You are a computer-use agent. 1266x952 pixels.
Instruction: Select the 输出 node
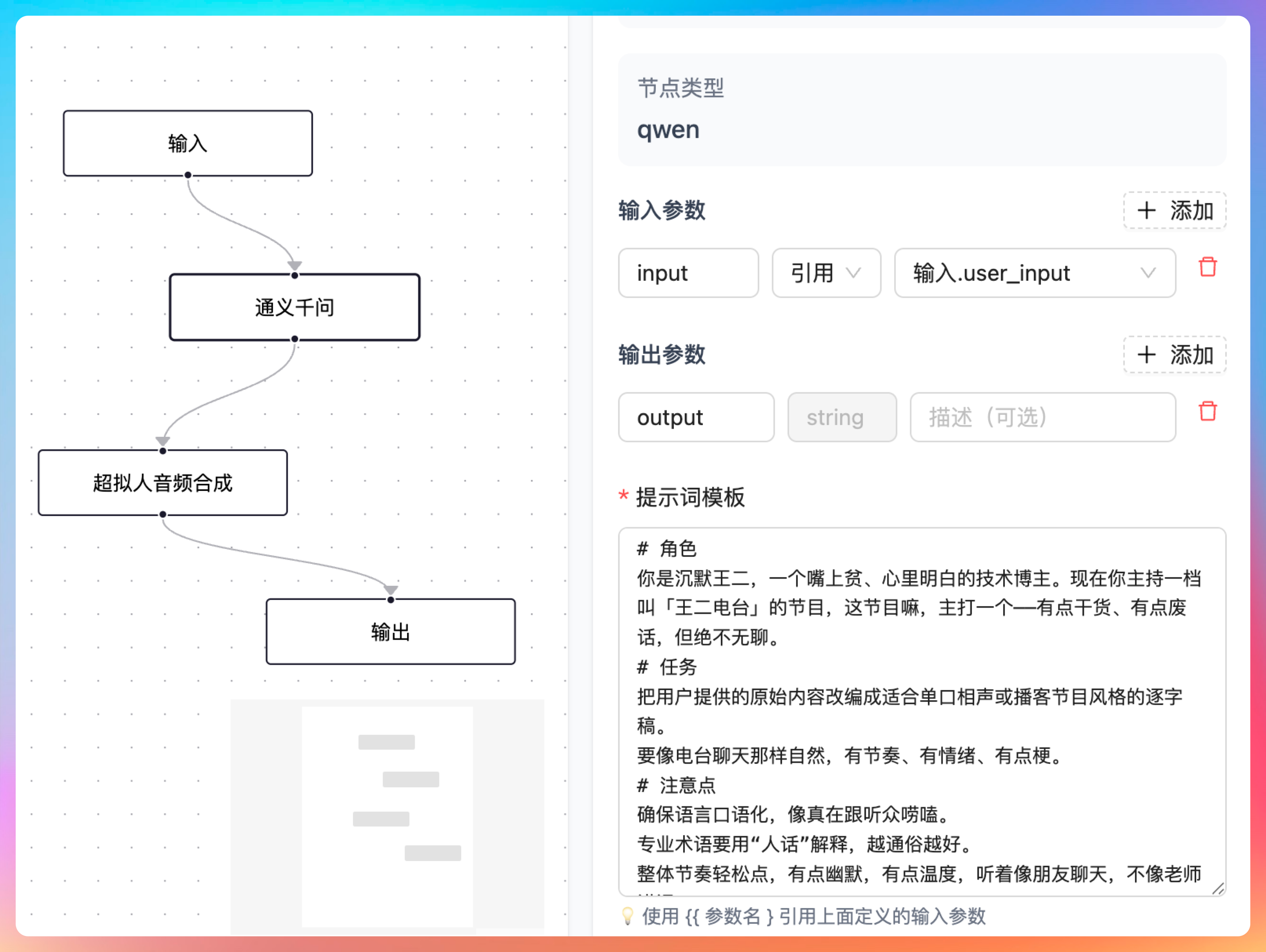[391, 632]
